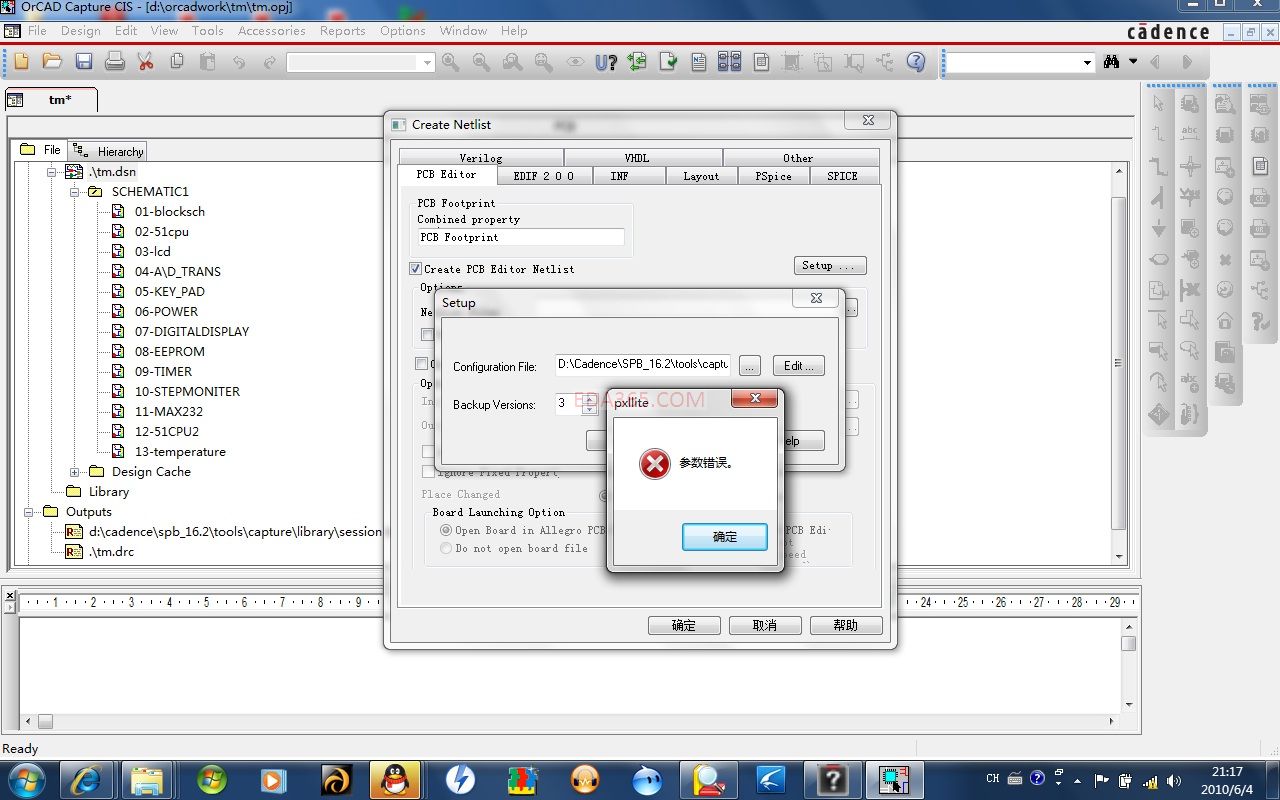The height and width of the screenshot is (800, 1280).
Task: Open the Reports menu
Action: pos(343,31)
